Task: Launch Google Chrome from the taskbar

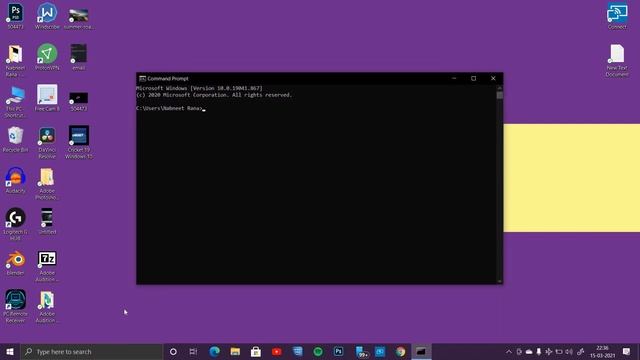Action: [x=400, y=351]
